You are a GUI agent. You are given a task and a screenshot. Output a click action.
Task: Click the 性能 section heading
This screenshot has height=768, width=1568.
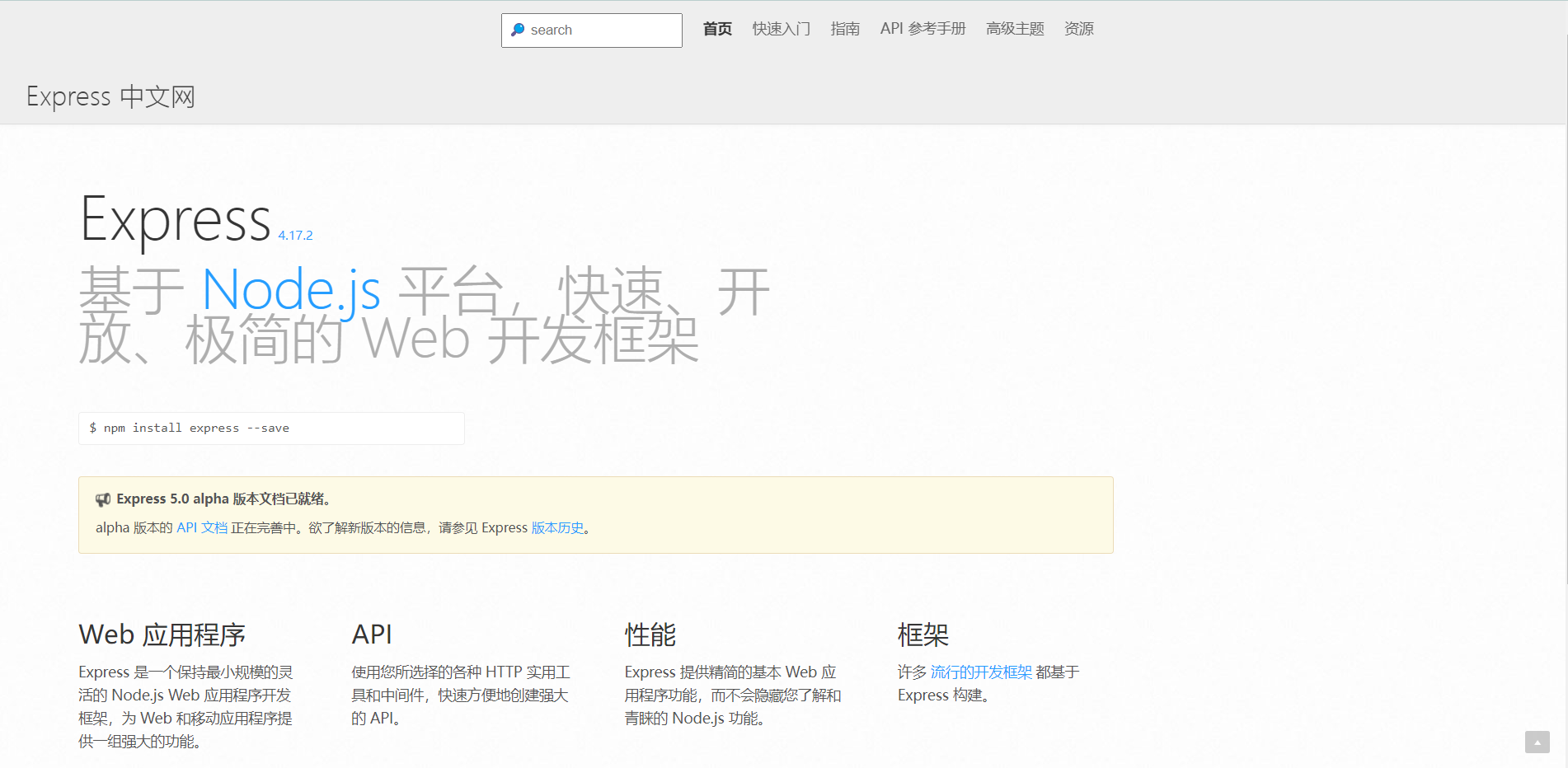650,635
